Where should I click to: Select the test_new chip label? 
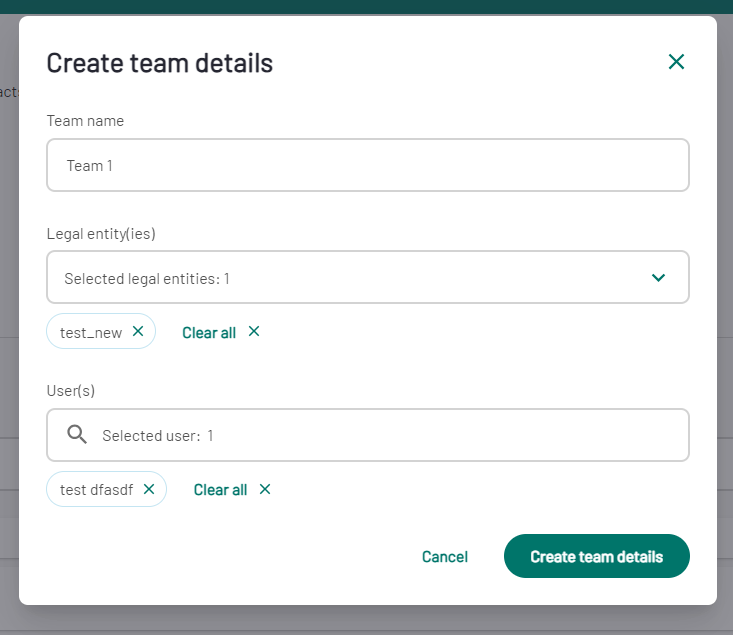(x=91, y=333)
